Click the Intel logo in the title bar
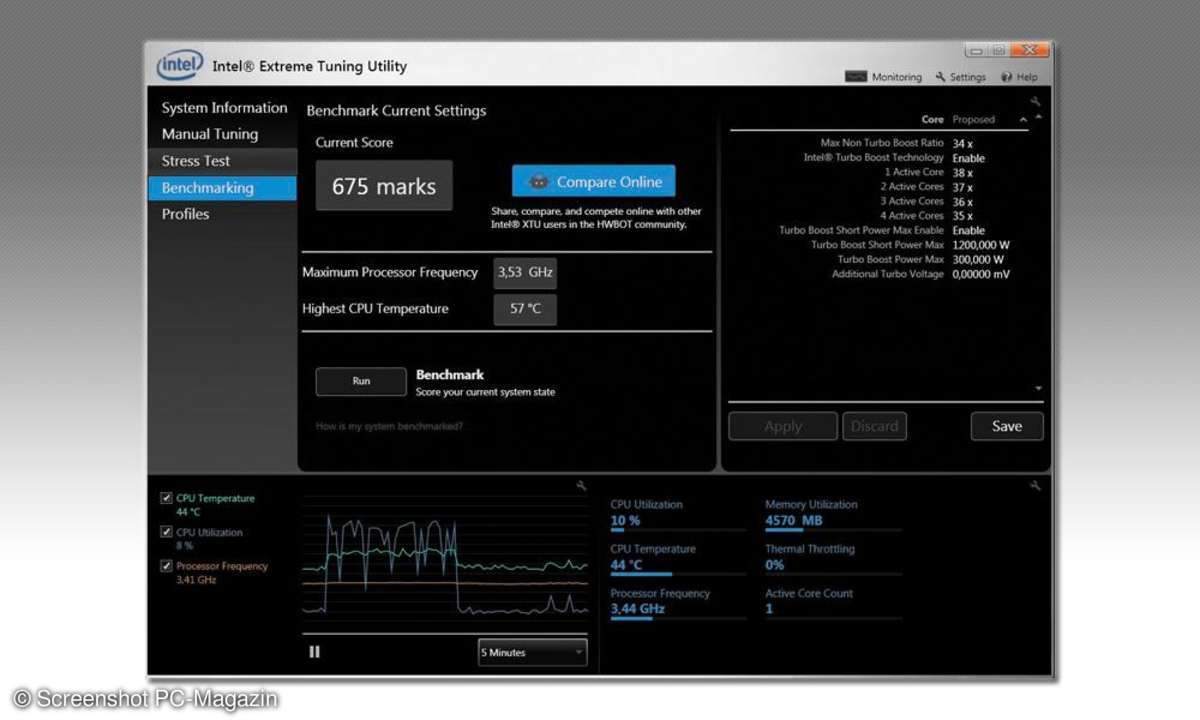Viewport: 1200px width, 720px height. pos(180,66)
